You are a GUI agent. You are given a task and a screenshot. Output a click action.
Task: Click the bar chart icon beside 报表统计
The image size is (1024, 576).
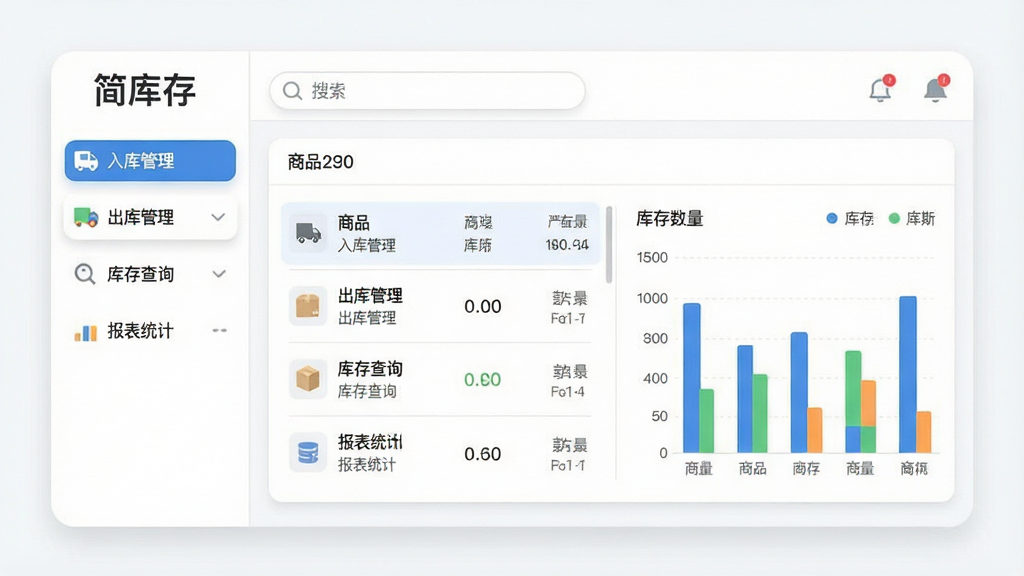click(x=86, y=332)
